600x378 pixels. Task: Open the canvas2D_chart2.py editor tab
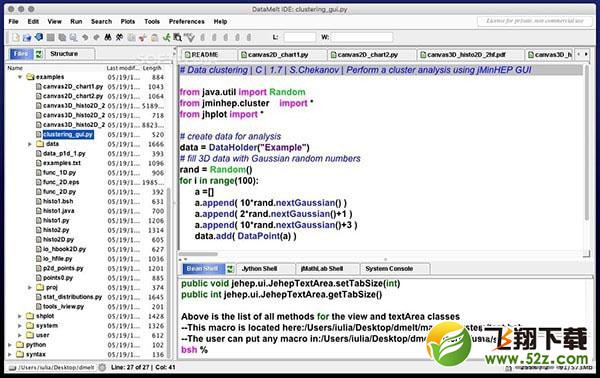point(372,55)
